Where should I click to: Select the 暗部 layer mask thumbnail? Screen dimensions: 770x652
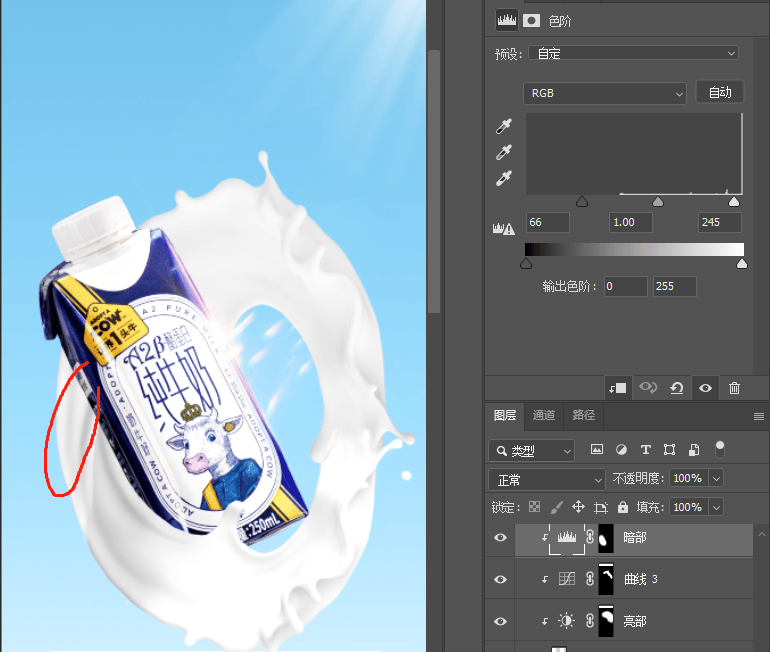point(606,538)
